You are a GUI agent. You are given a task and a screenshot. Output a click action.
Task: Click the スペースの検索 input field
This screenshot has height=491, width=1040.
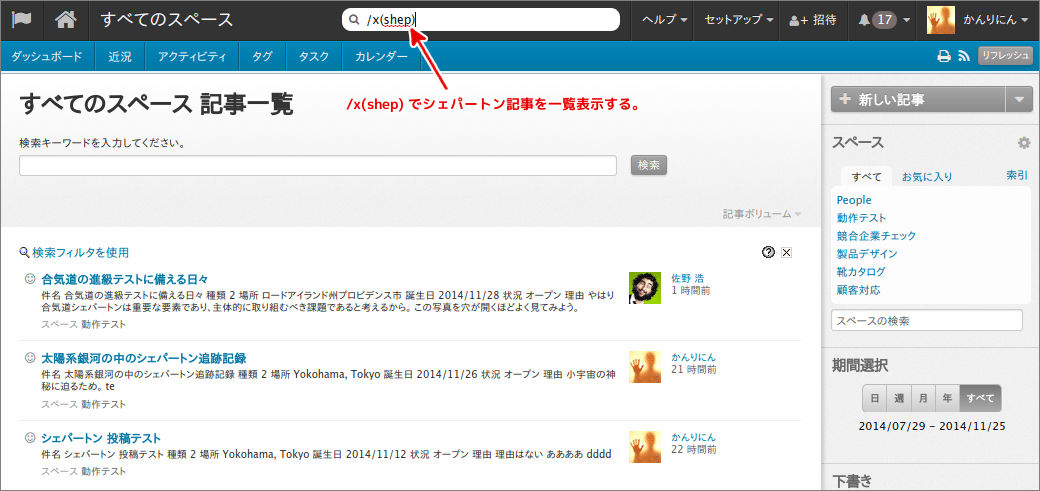pyautogui.click(x=927, y=321)
